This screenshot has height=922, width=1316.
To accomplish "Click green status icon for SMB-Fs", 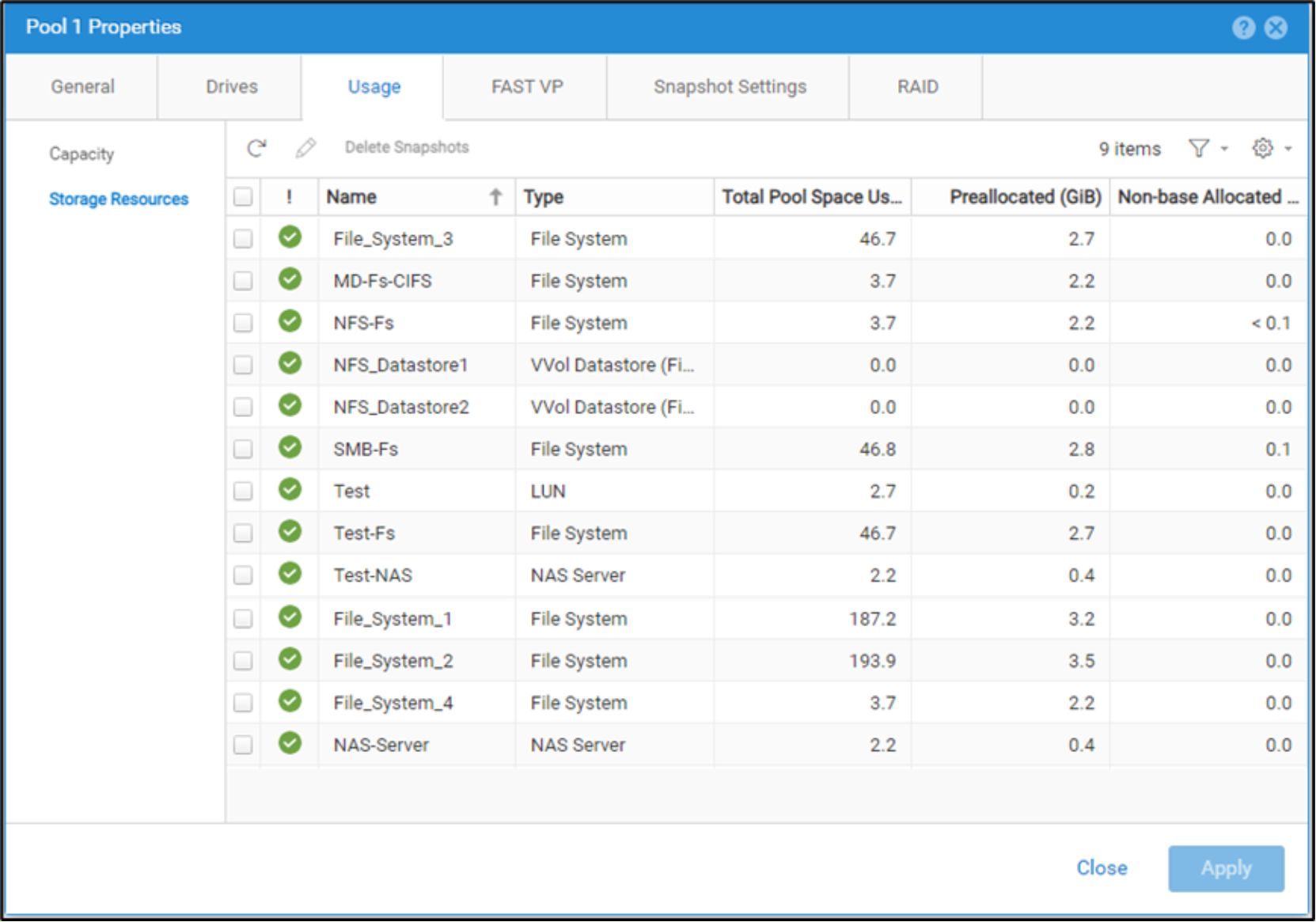I will tap(290, 447).
